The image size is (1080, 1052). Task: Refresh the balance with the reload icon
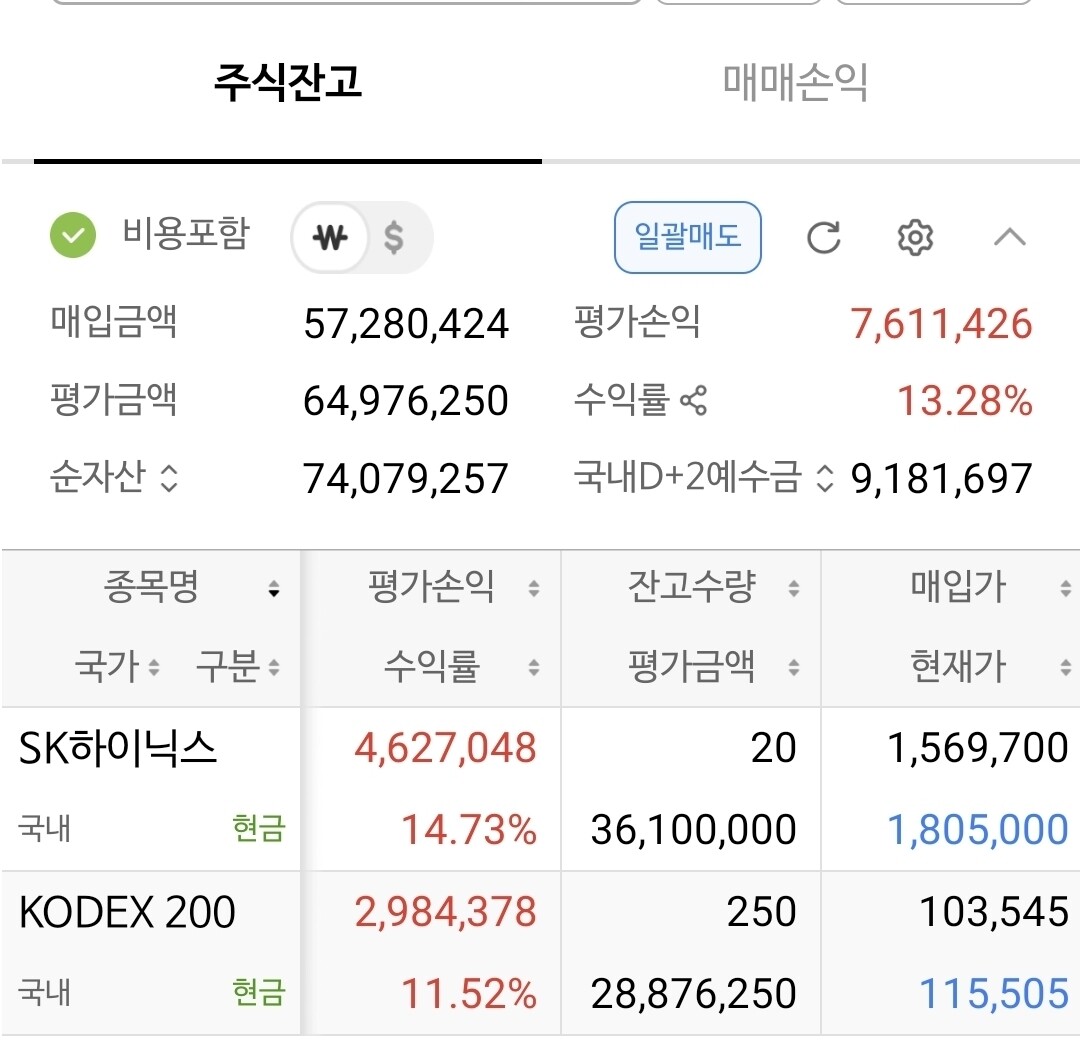pos(824,238)
